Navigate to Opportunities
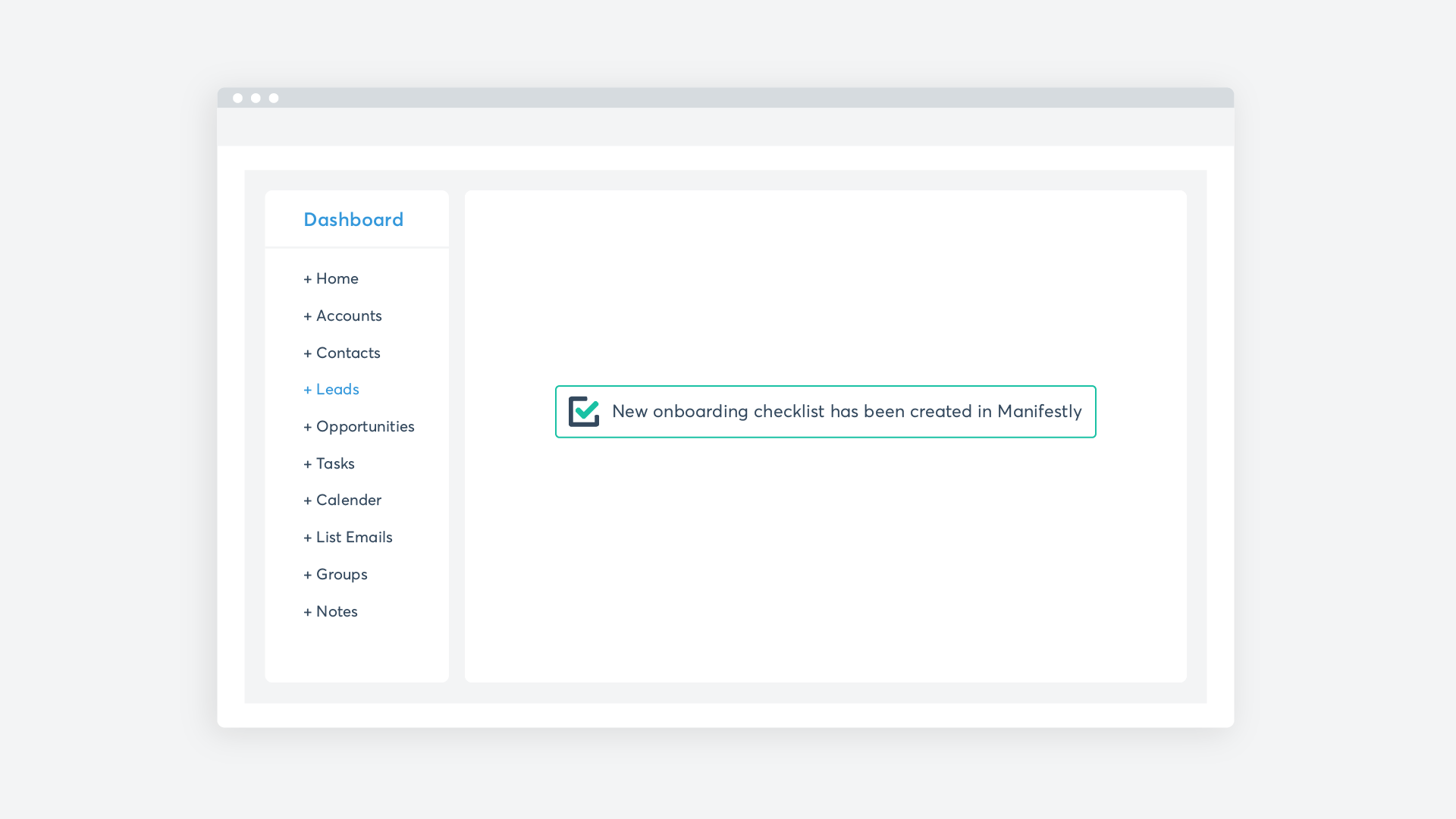Screen dimensions: 1456x819 pyautogui.click(x=359, y=427)
